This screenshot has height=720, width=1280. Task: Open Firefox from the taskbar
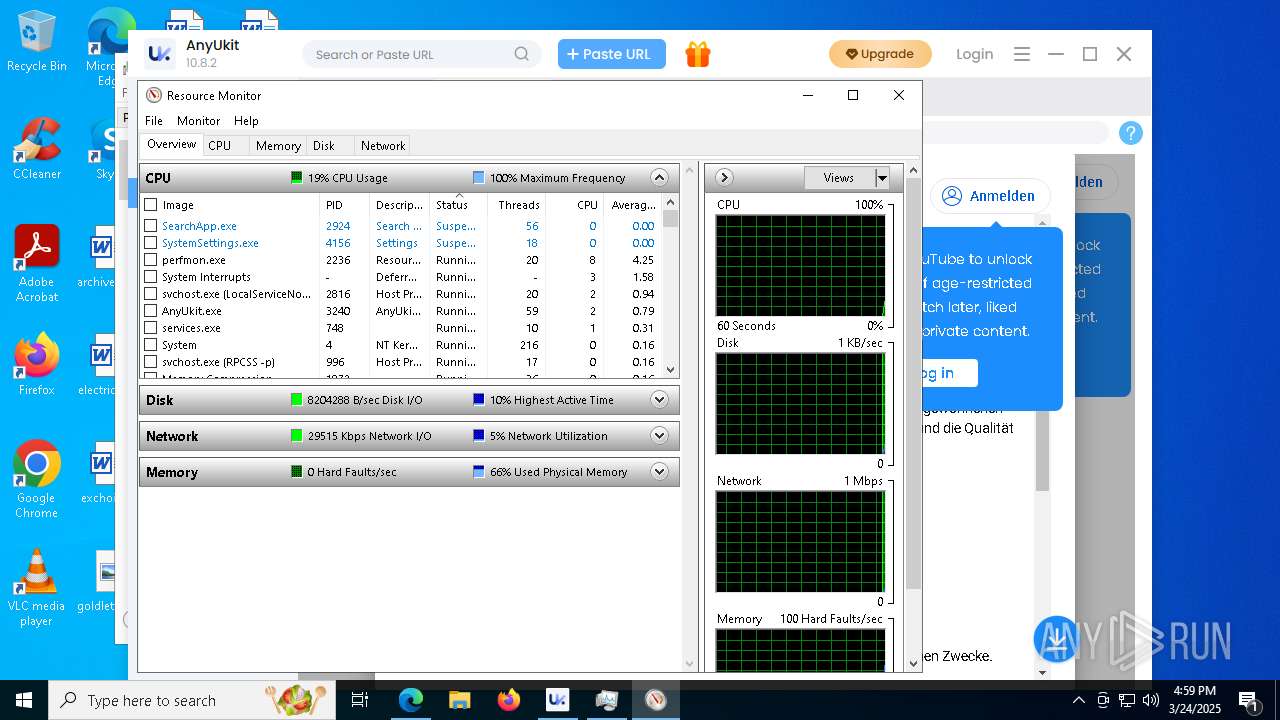[508, 700]
